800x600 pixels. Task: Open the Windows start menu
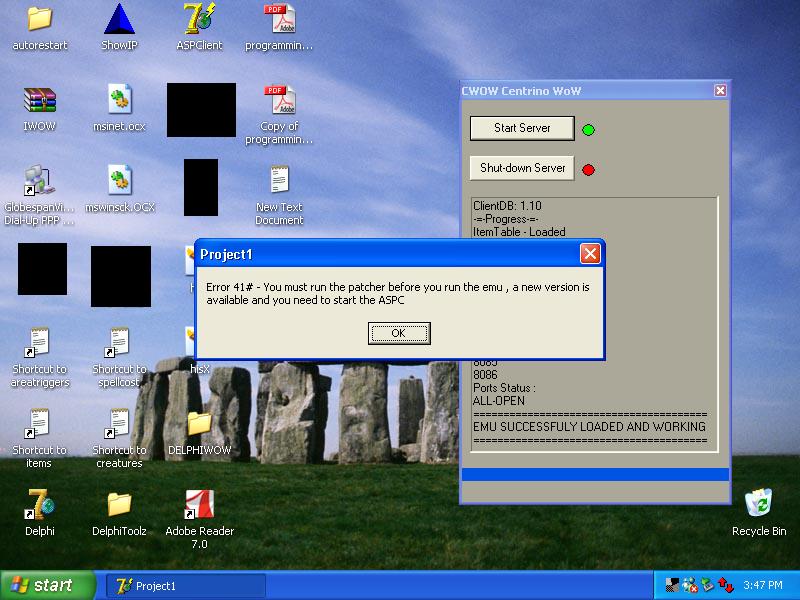click(47, 585)
